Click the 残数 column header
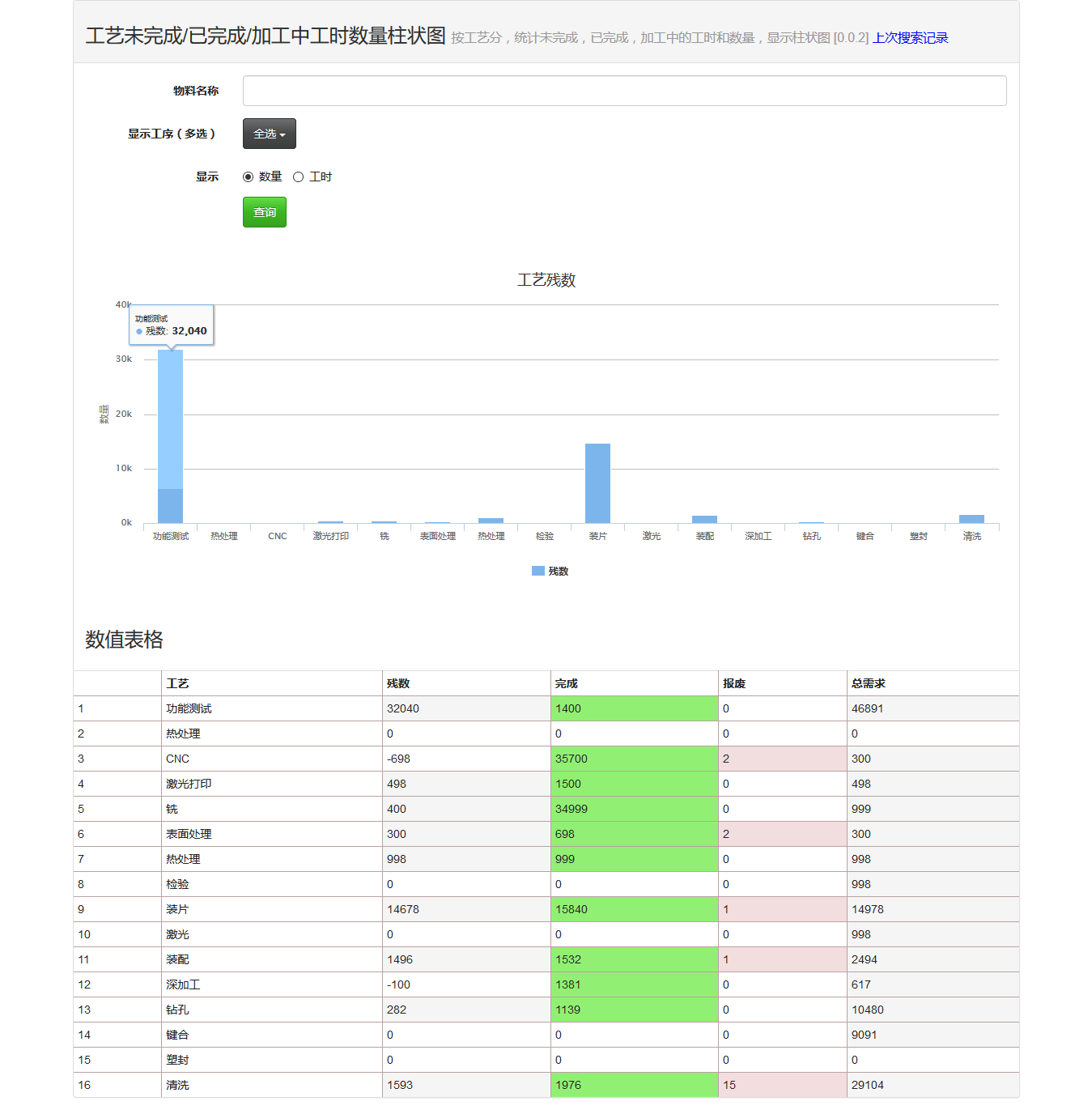The image size is (1092, 1114). (398, 683)
